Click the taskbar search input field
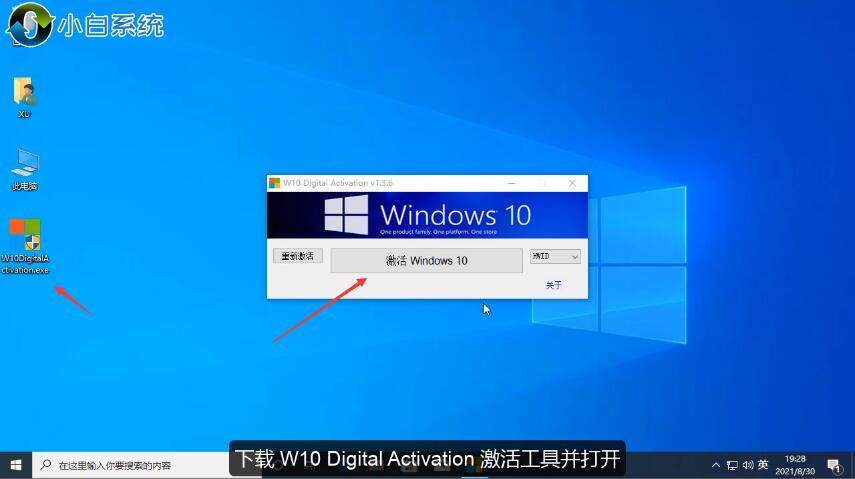Image resolution: width=855 pixels, height=479 pixels. coord(131,465)
